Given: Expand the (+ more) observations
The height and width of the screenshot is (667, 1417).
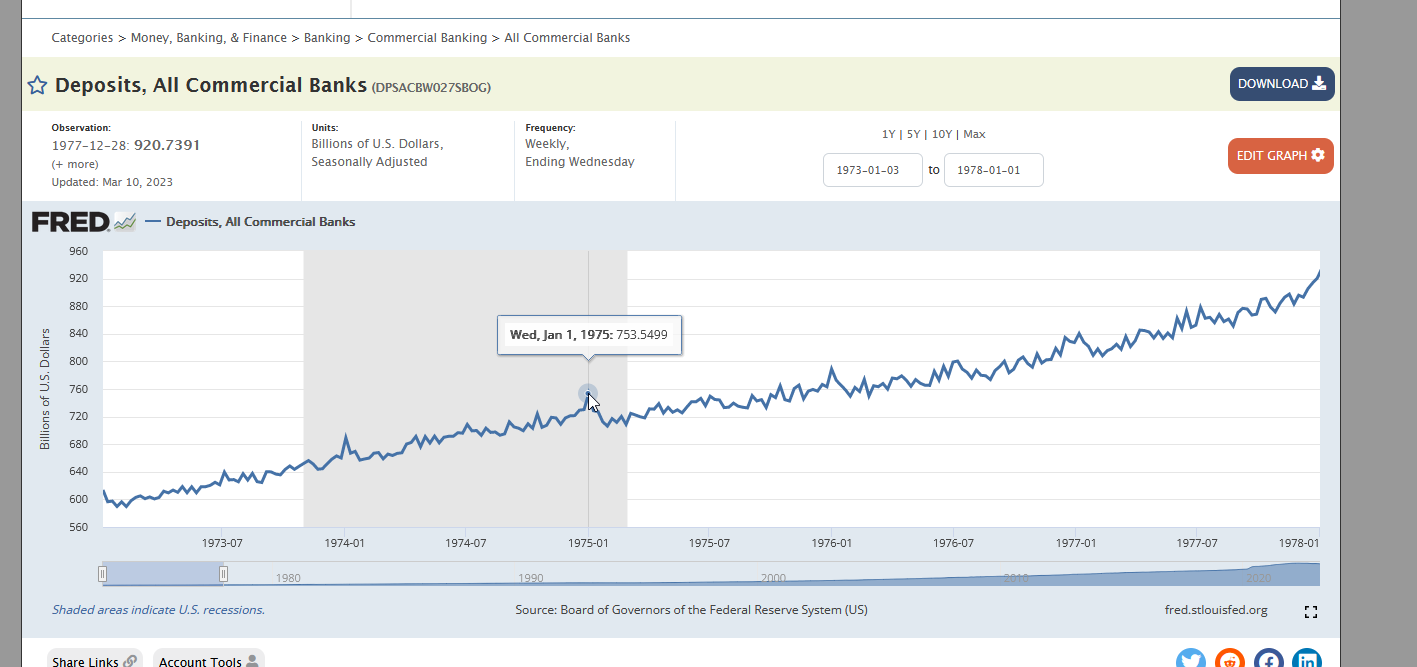Looking at the screenshot, I should coord(75,164).
